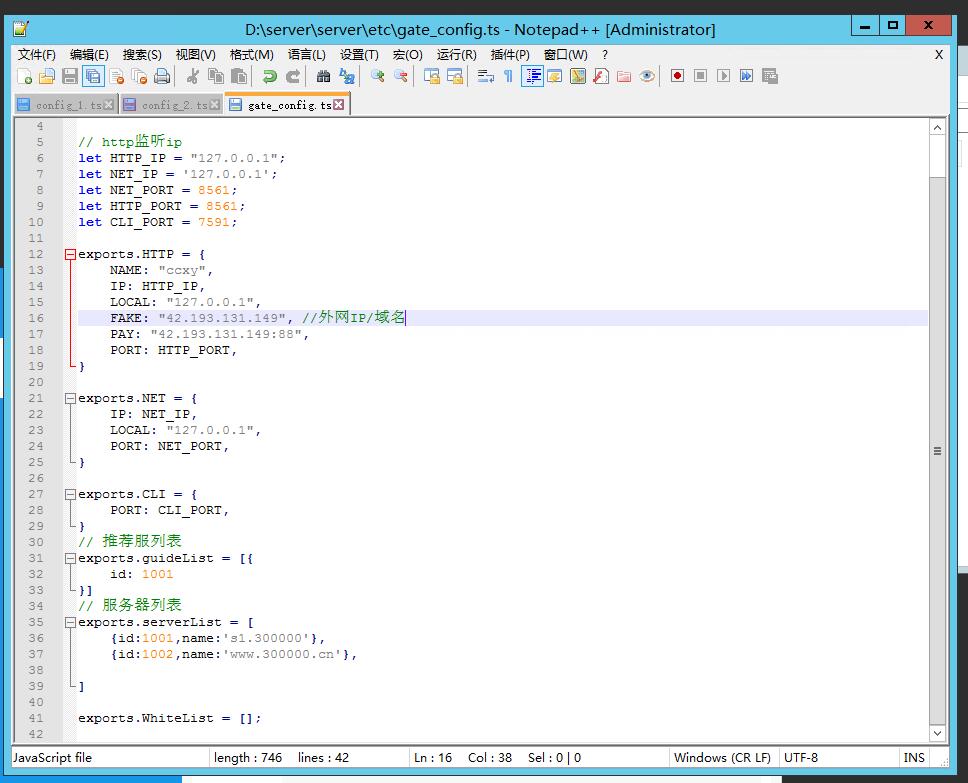Image resolution: width=968 pixels, height=783 pixels.
Task: Click the New file toolbar icon
Action: pyautogui.click(x=25, y=76)
